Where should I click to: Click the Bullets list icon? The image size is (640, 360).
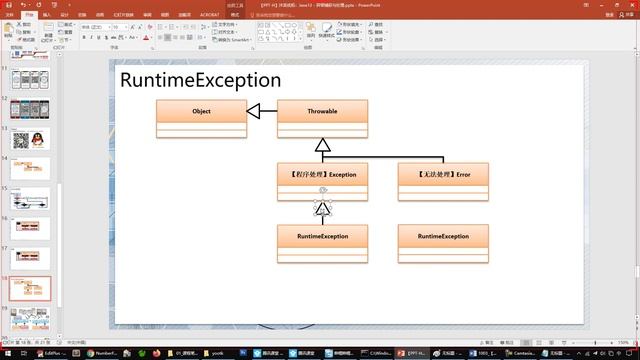(x=160, y=27)
